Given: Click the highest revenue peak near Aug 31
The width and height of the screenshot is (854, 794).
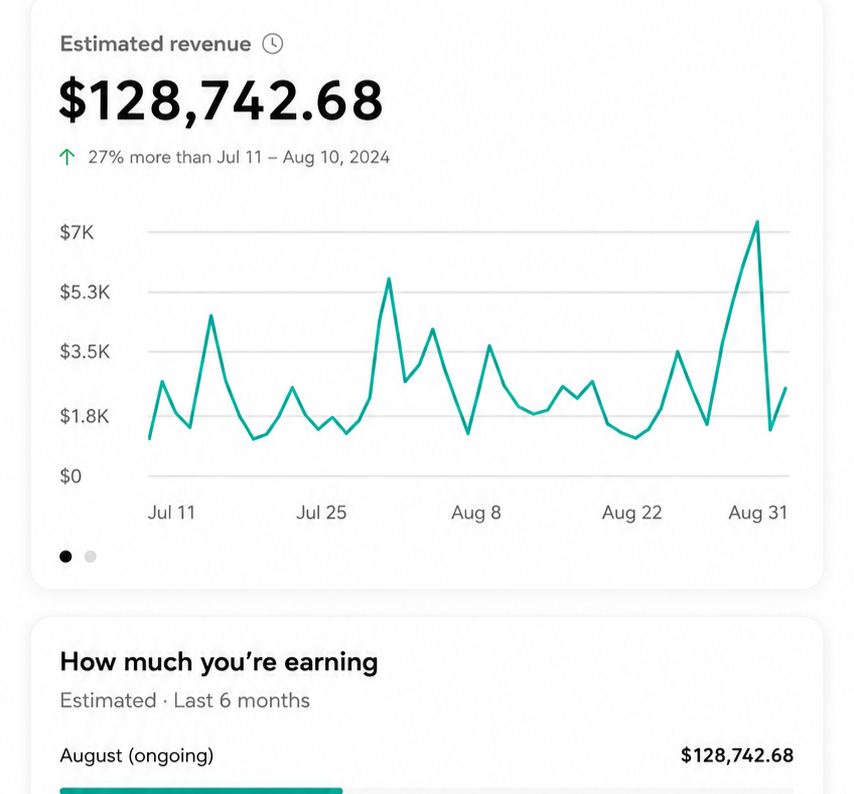Looking at the screenshot, I should pyautogui.click(x=757, y=222).
